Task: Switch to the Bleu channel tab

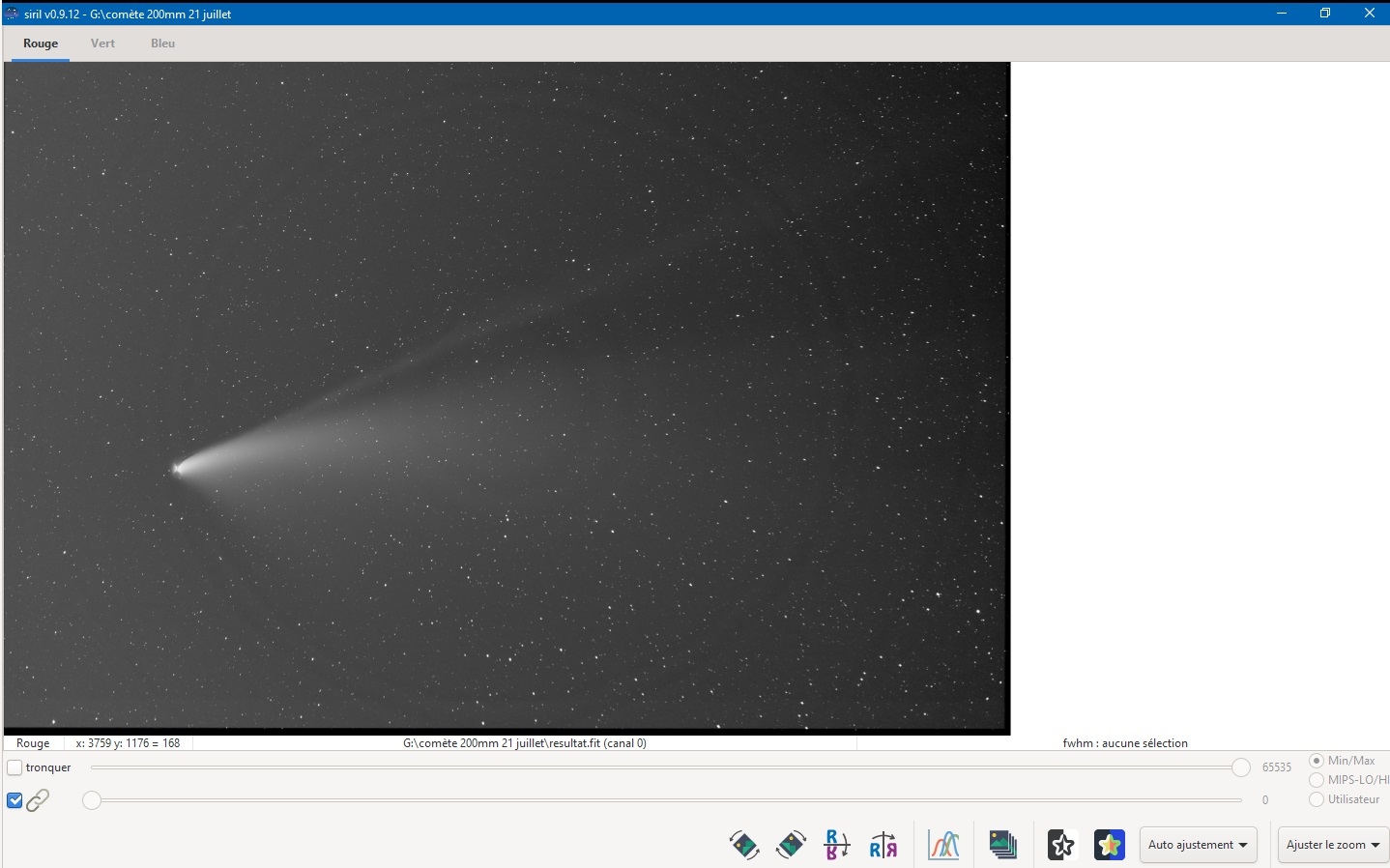Action: tap(163, 43)
